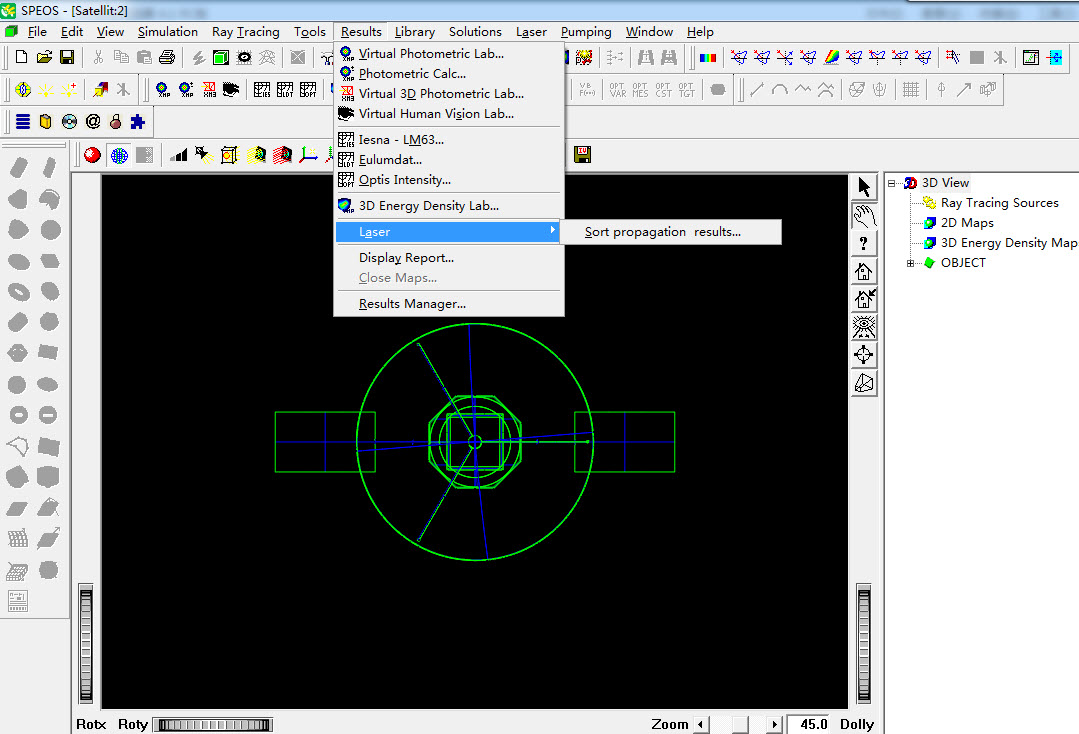Image resolution: width=1079 pixels, height=734 pixels.
Task: Collapse the 3D View tree node
Action: click(x=891, y=183)
